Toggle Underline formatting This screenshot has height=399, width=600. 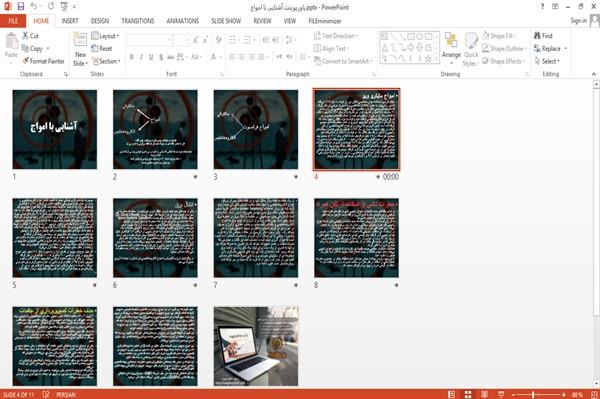point(151,57)
